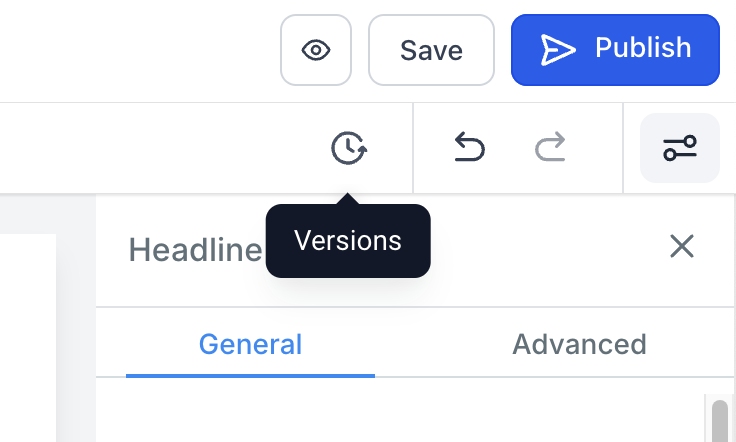The width and height of the screenshot is (736, 442).
Task: Switch to the General tab
Action: [250, 345]
